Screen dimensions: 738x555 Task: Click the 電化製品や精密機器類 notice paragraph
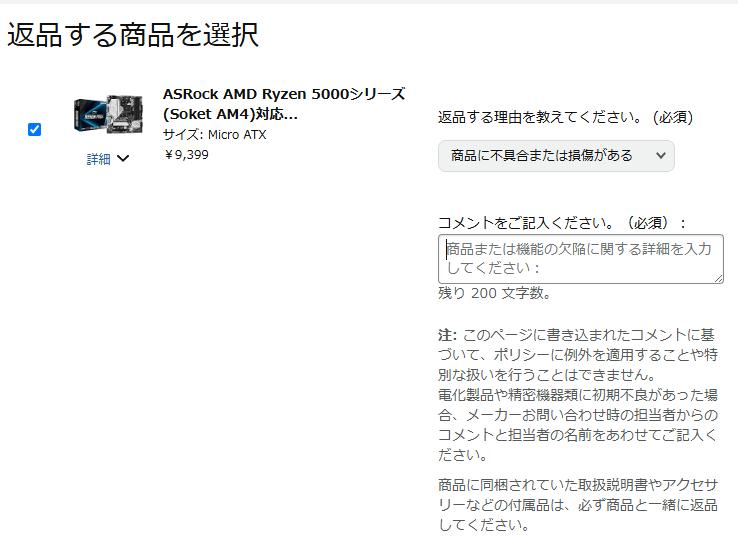coord(578,425)
